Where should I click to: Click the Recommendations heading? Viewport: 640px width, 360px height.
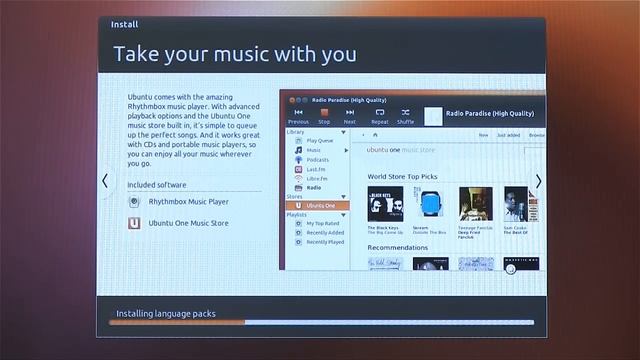click(x=398, y=248)
